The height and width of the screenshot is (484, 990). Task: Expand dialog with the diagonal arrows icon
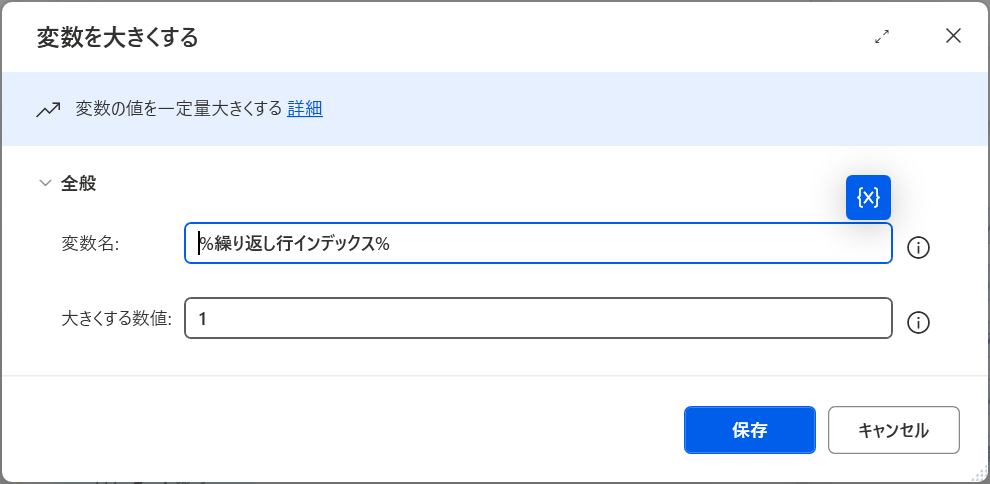point(882,37)
